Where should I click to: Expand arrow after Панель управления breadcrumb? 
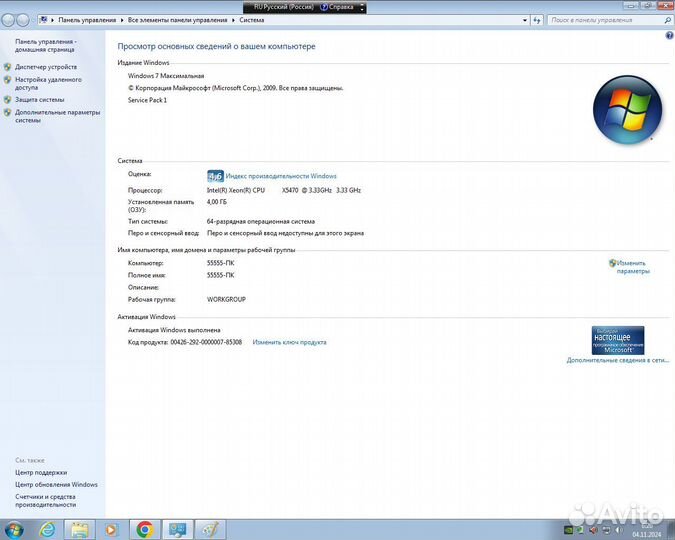click(x=122, y=20)
